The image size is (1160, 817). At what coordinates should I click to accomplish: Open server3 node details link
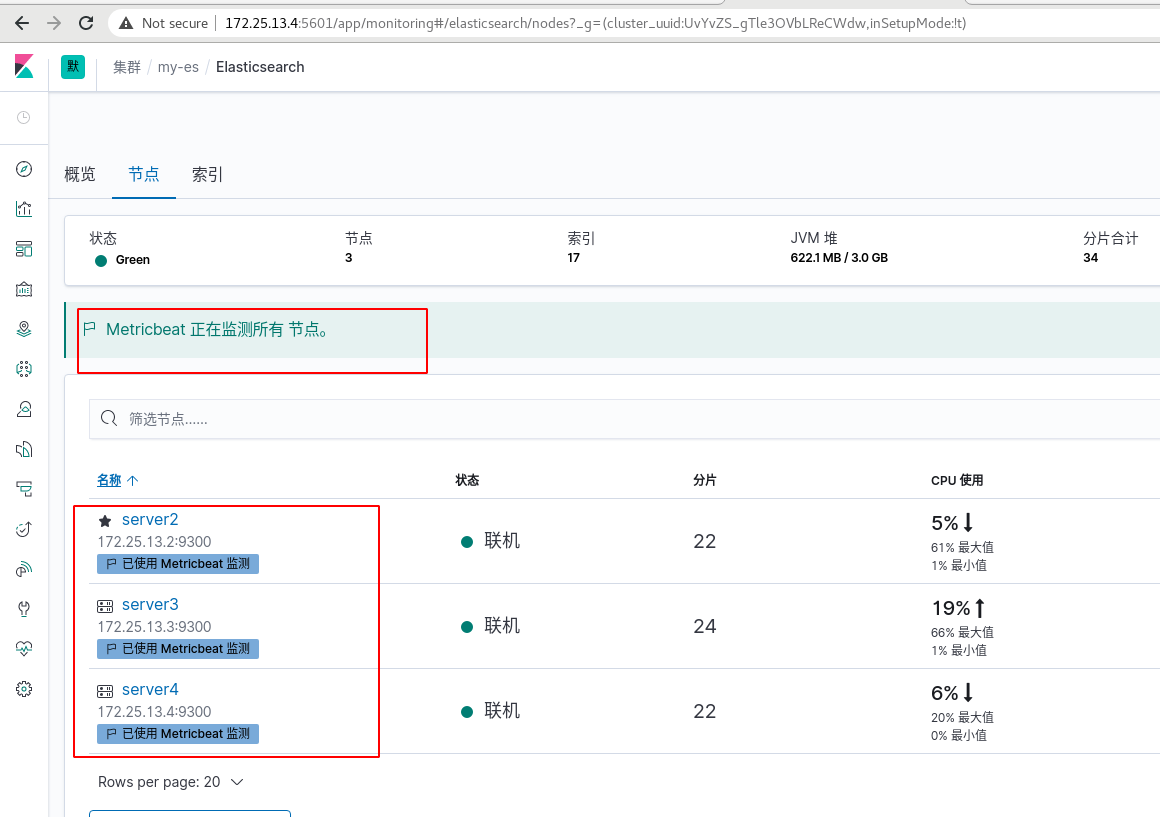click(150, 605)
